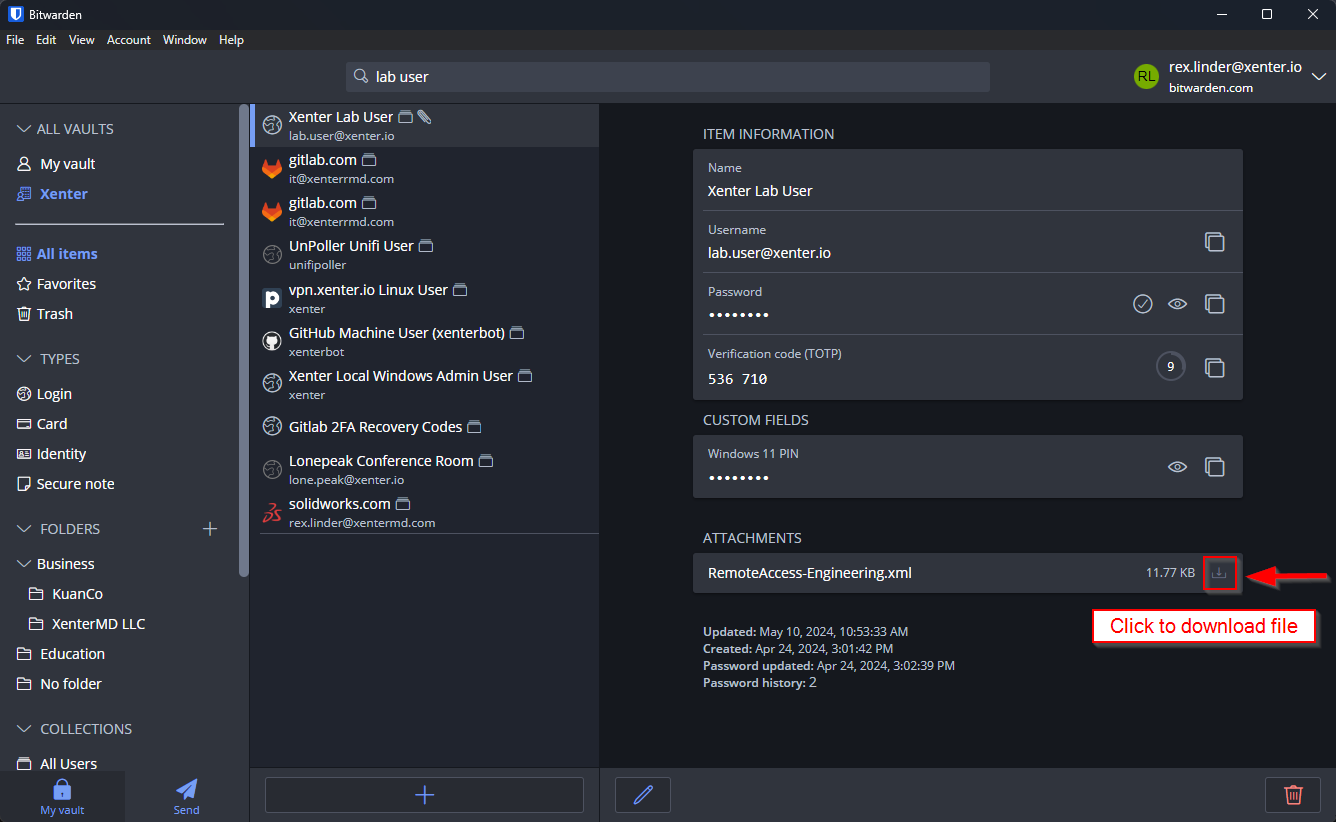Image resolution: width=1336 pixels, height=822 pixels.
Task: Copy the username lab.user@xenter.io
Action: (1214, 242)
